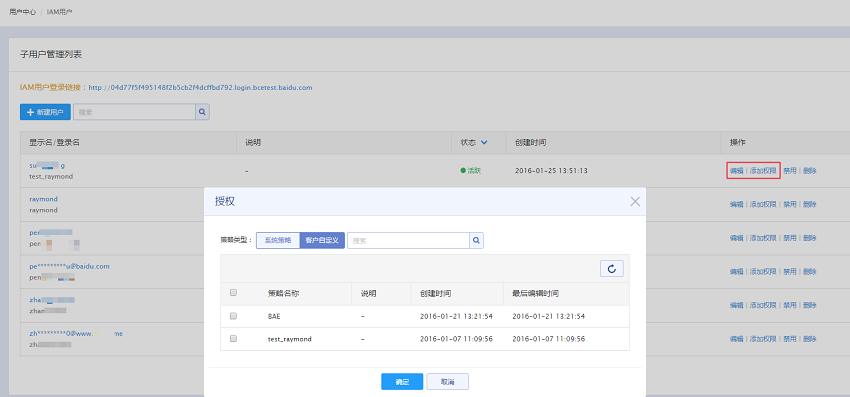The height and width of the screenshot is (397, 850).
Task: Click the 活跃 status of test_raymond
Action: coord(471,171)
